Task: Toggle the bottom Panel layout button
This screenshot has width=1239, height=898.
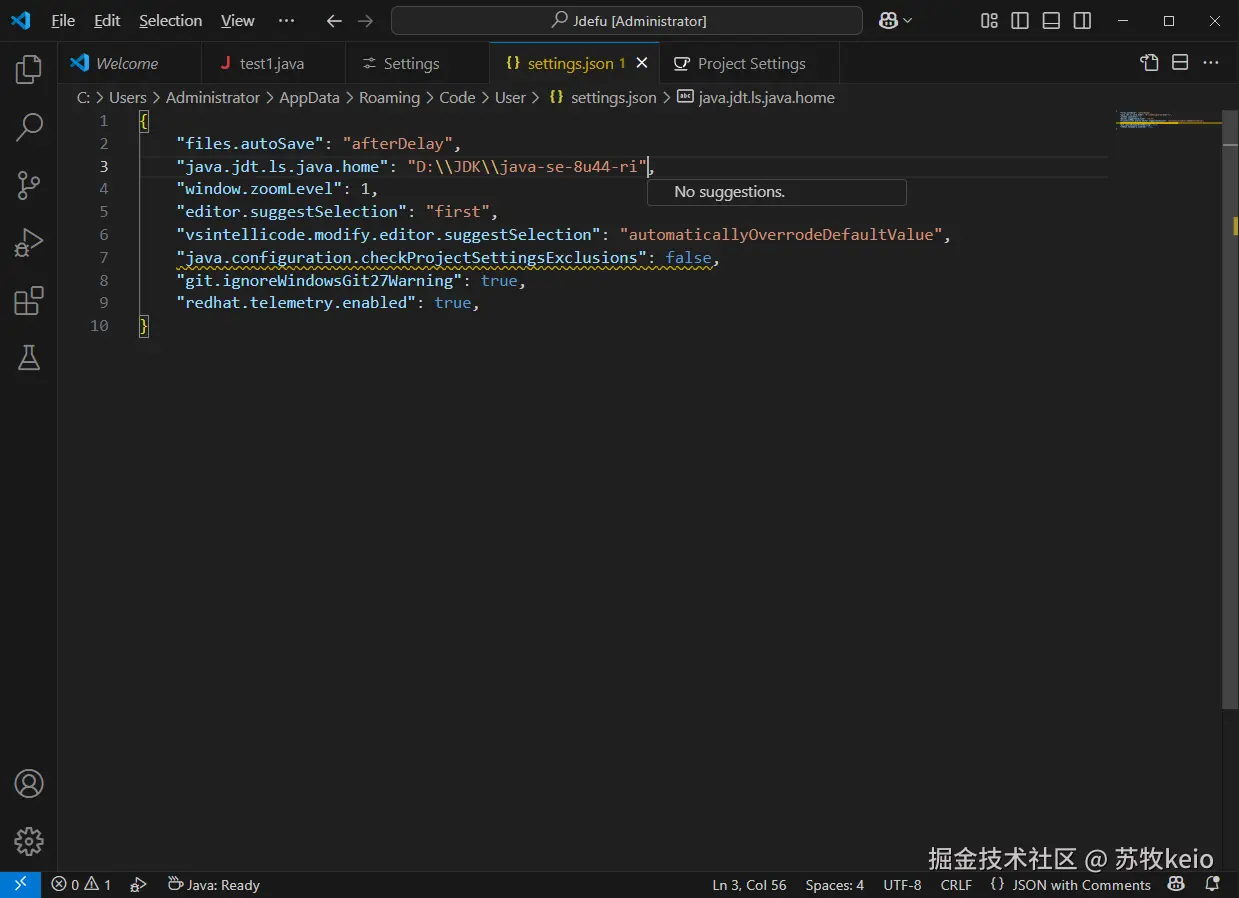Action: coord(1051,21)
